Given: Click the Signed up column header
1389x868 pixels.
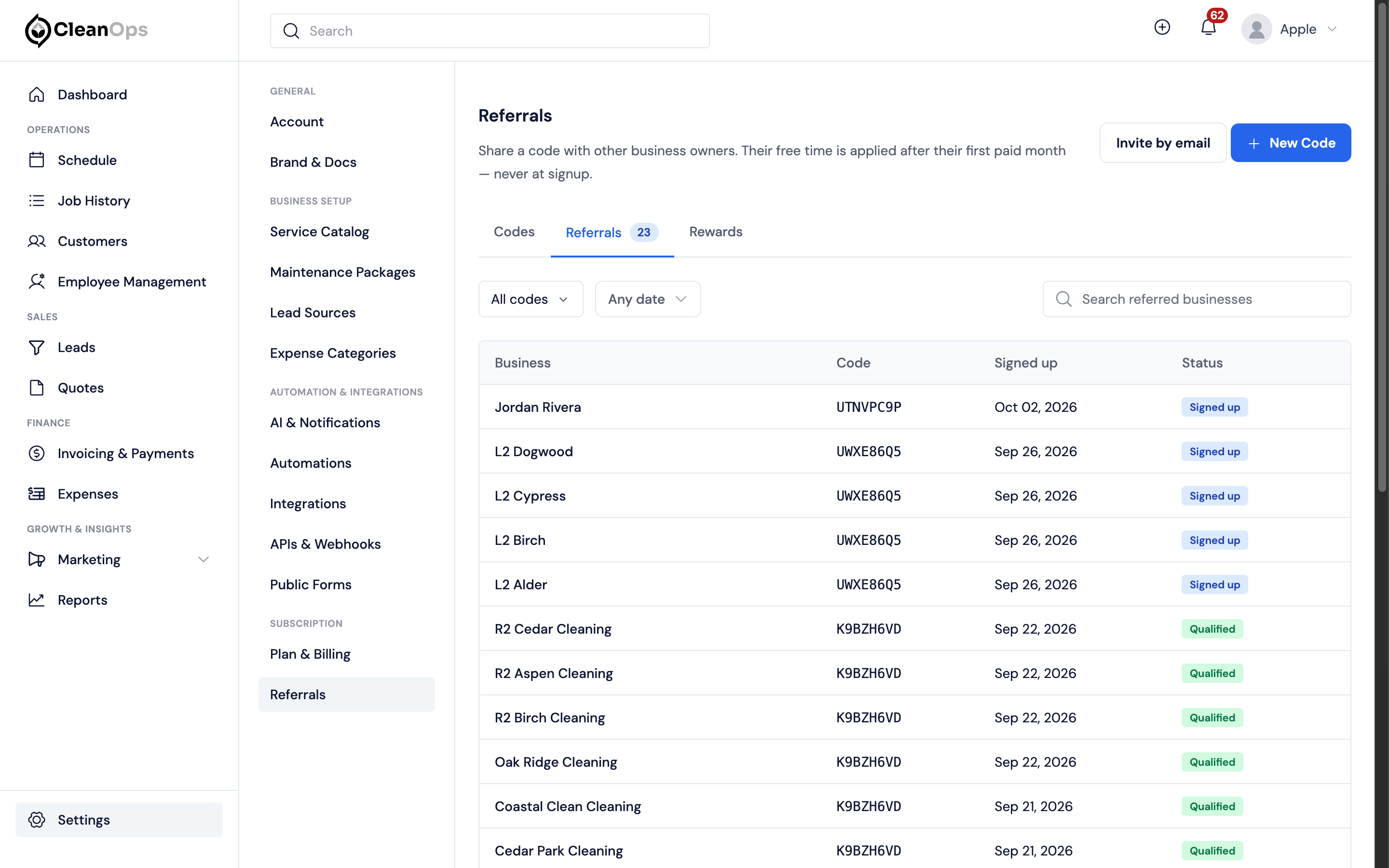Looking at the screenshot, I should (x=1026, y=363).
